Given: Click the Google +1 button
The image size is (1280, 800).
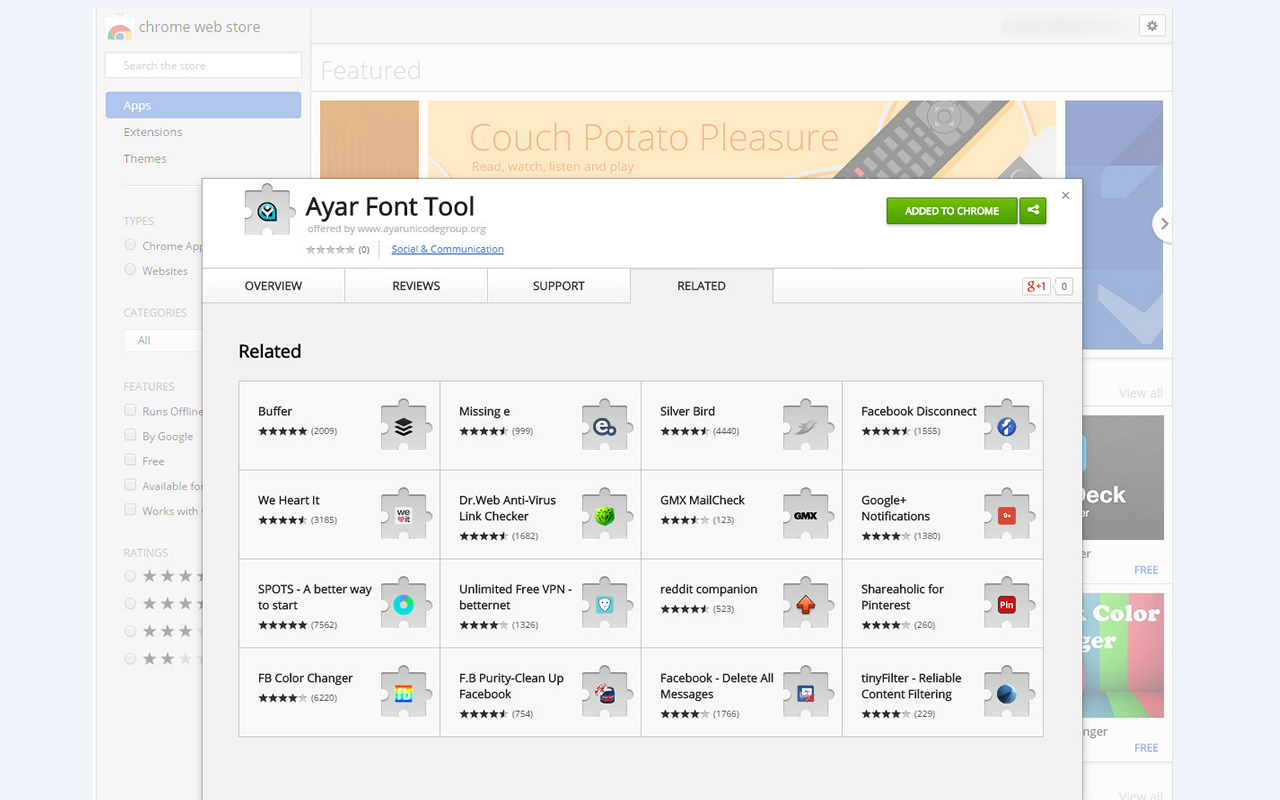Looking at the screenshot, I should pos(1036,286).
